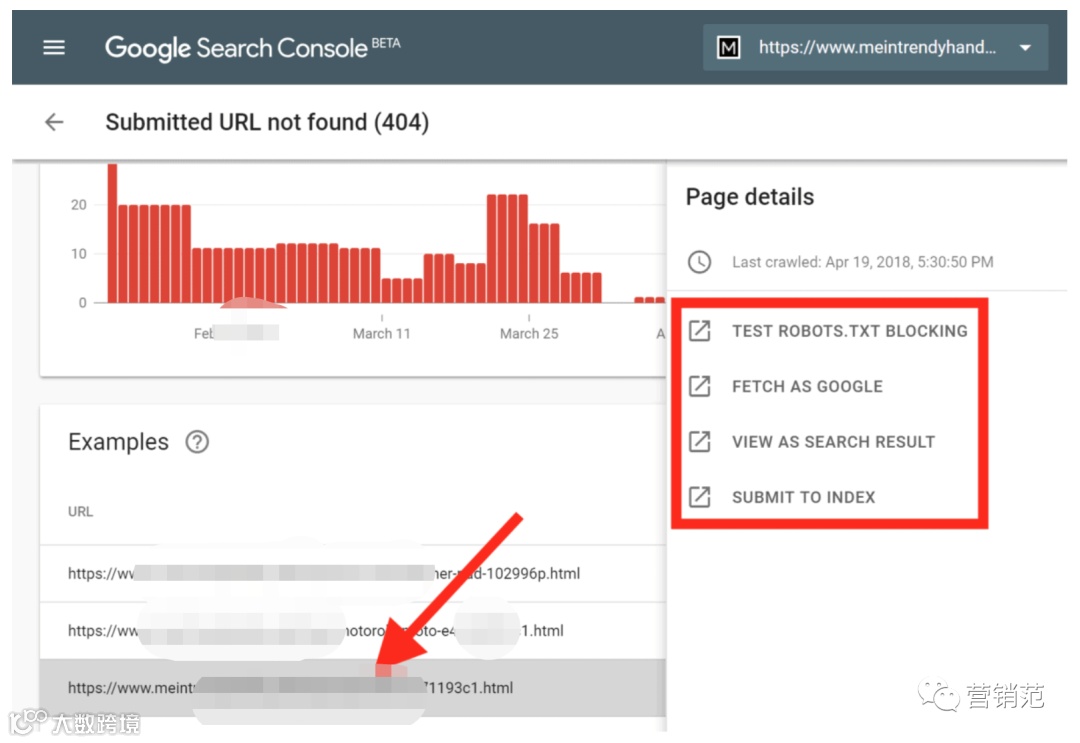Screen dimensions: 1080x743
Task: Click the URL column header
Action: click(x=80, y=512)
